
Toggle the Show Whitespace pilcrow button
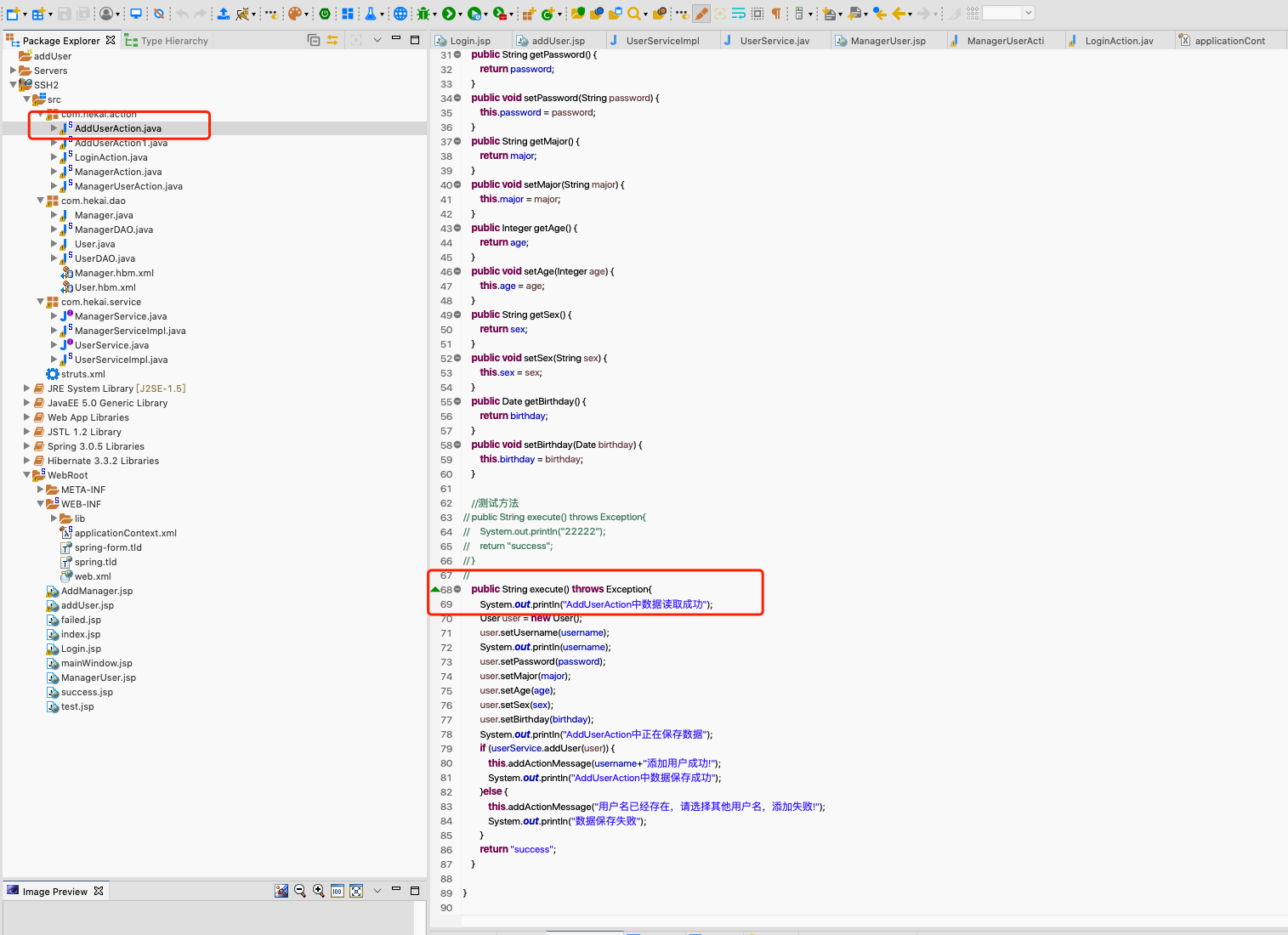[775, 13]
